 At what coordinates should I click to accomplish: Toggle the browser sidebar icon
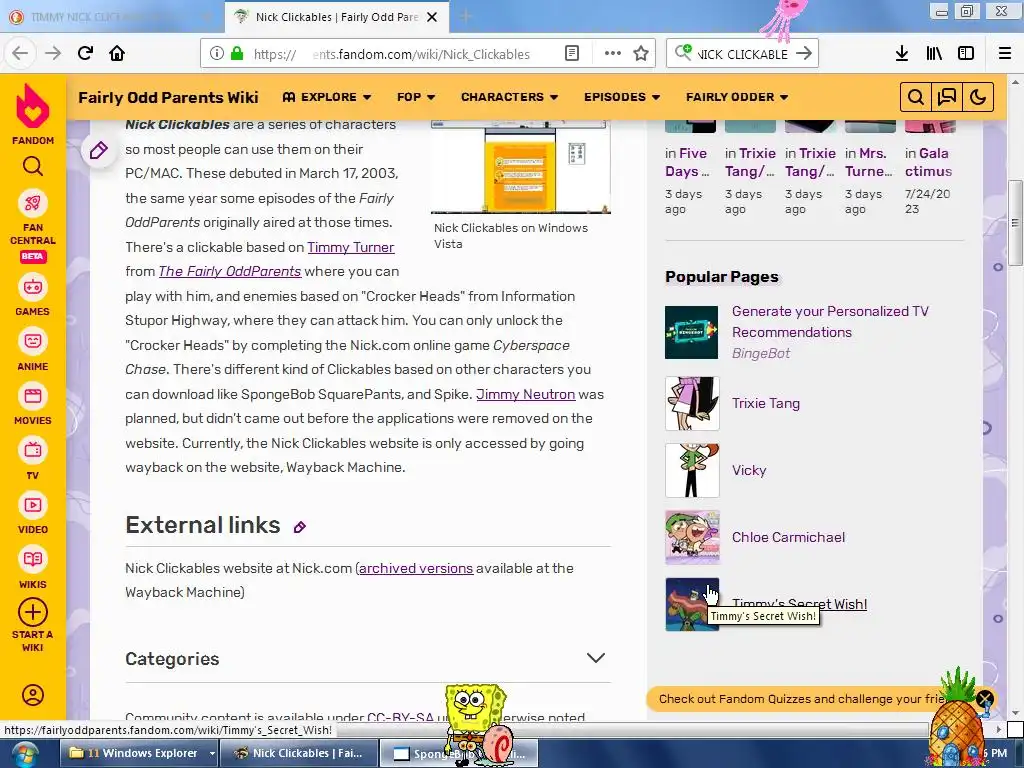(966, 54)
